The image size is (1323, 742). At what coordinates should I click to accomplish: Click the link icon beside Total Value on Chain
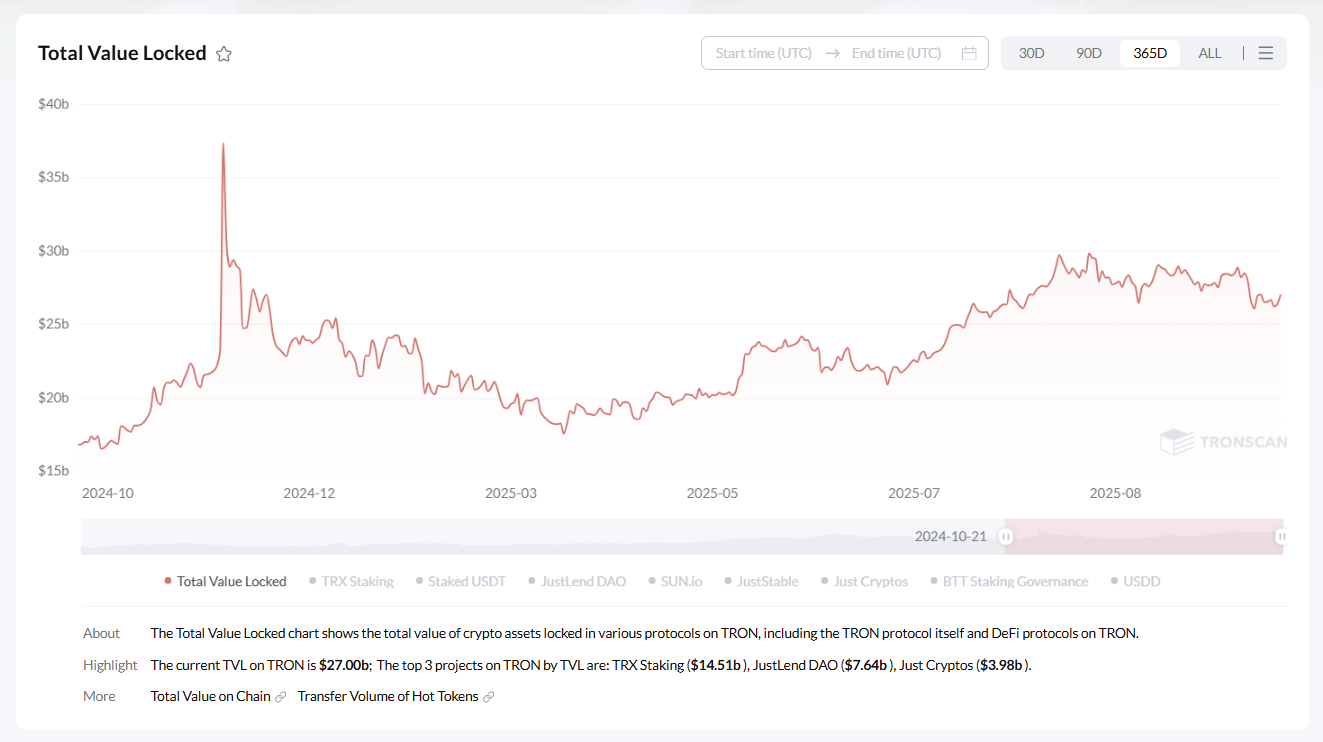point(281,697)
